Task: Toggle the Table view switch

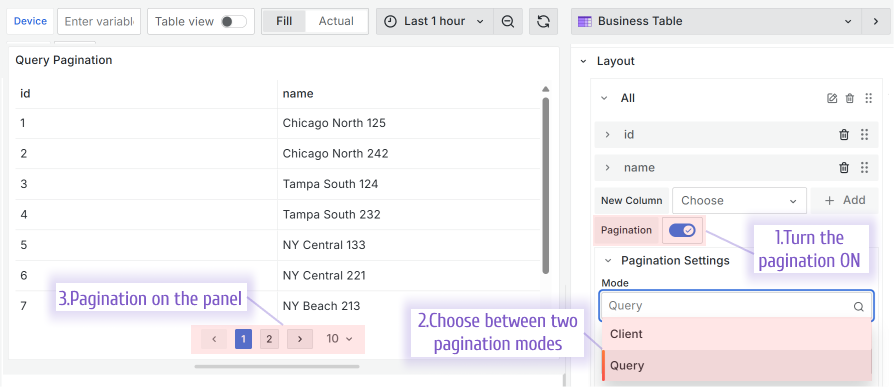Action: [x=234, y=22]
